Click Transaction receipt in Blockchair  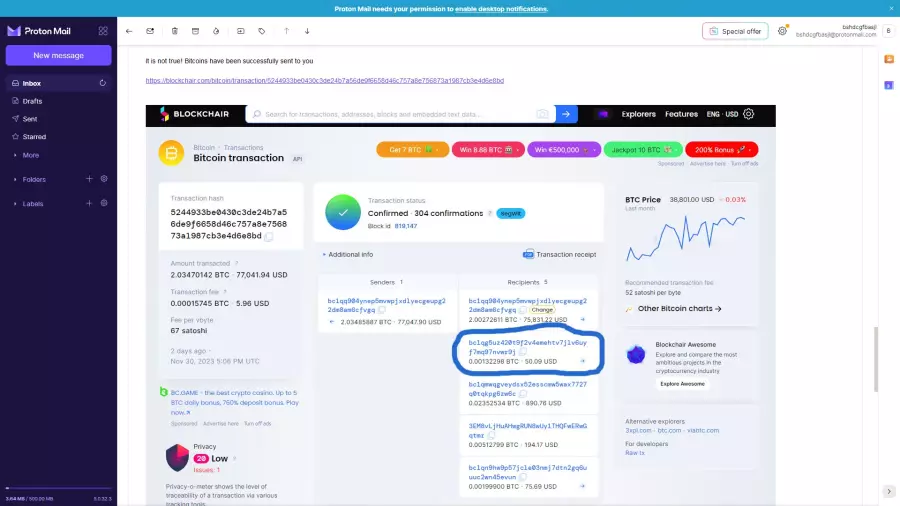point(559,254)
